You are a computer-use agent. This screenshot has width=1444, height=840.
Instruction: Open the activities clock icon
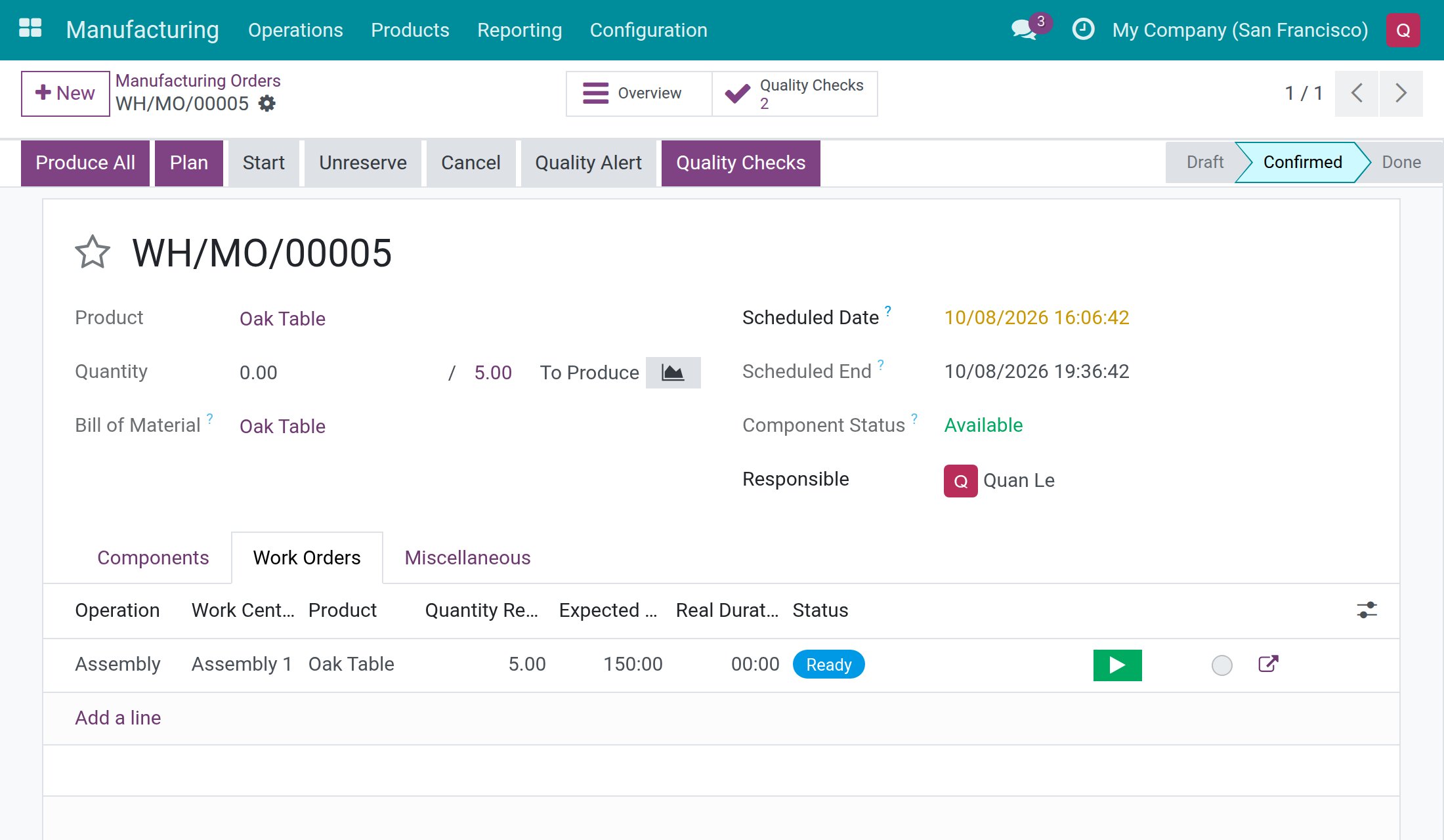(x=1083, y=30)
